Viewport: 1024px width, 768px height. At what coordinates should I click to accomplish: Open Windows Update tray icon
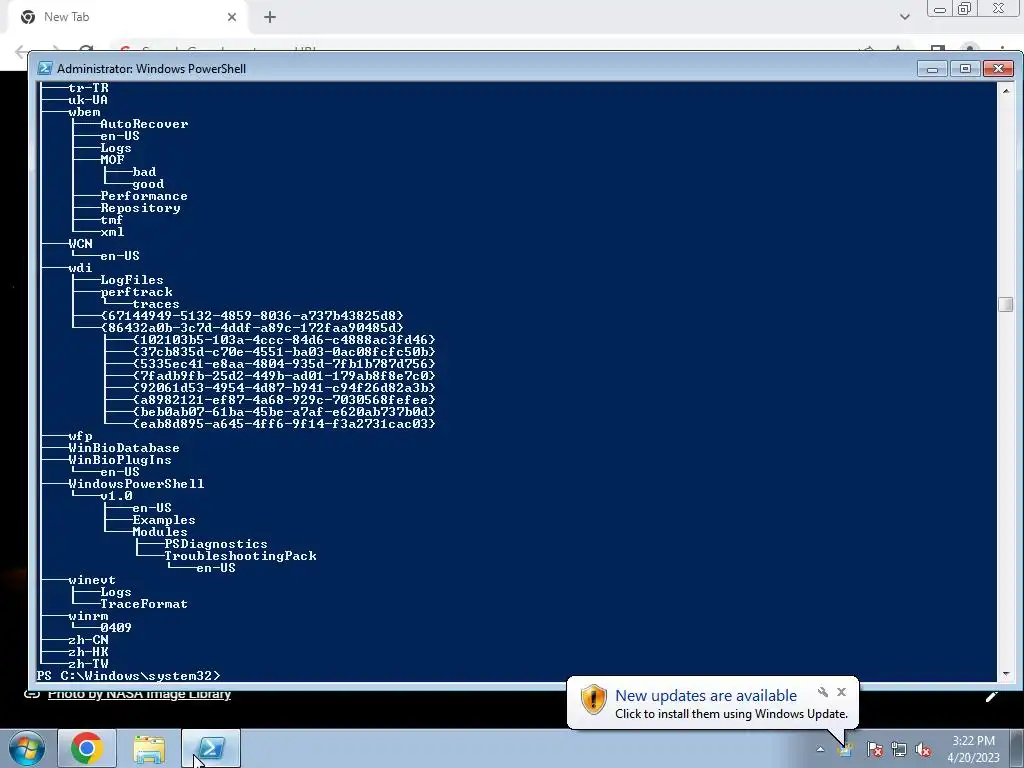846,749
